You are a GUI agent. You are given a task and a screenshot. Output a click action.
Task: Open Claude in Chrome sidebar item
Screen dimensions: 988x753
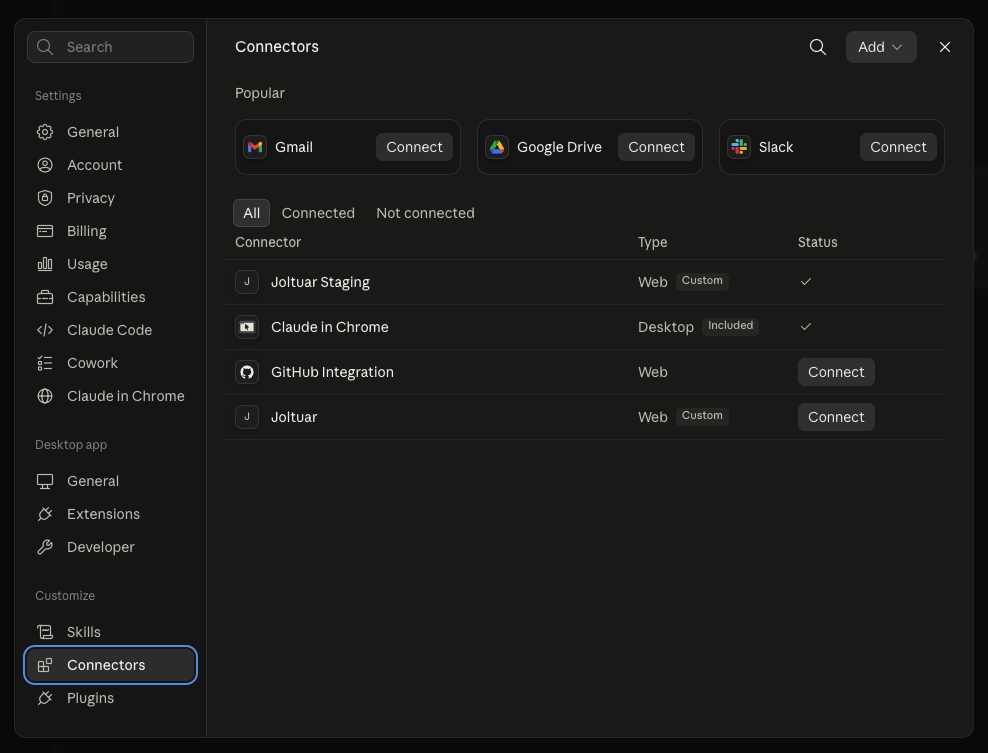(110, 396)
